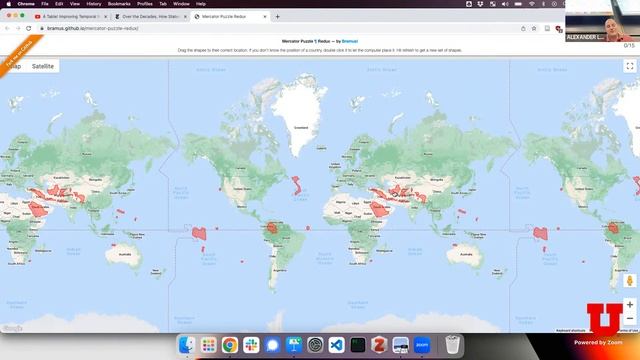Image resolution: width=640 pixels, height=360 pixels.
Task: Open Launchpad from the dock
Action: (x=209, y=345)
